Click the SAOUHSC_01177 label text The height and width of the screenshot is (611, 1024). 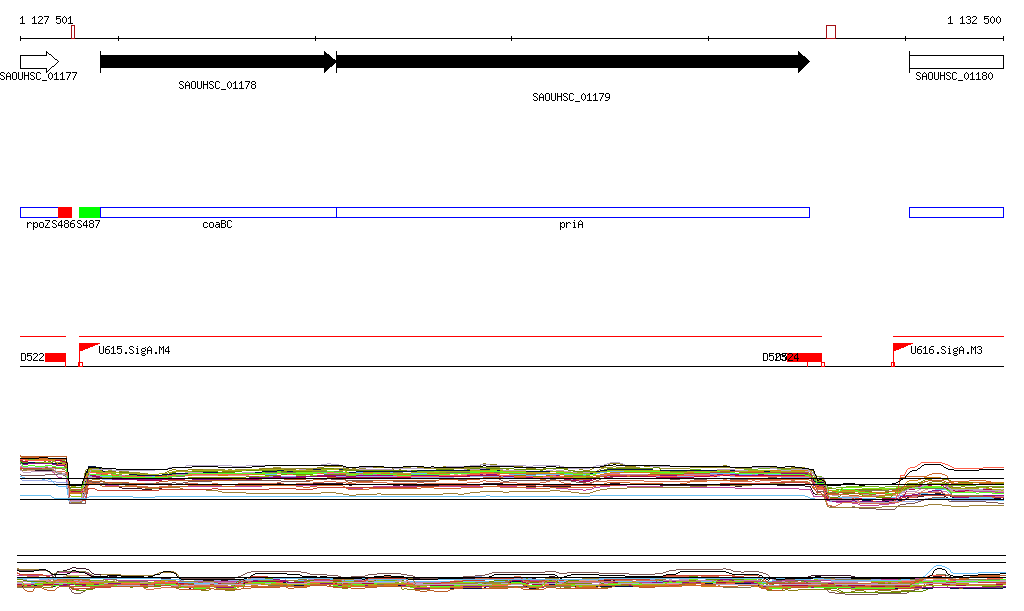coord(39,76)
